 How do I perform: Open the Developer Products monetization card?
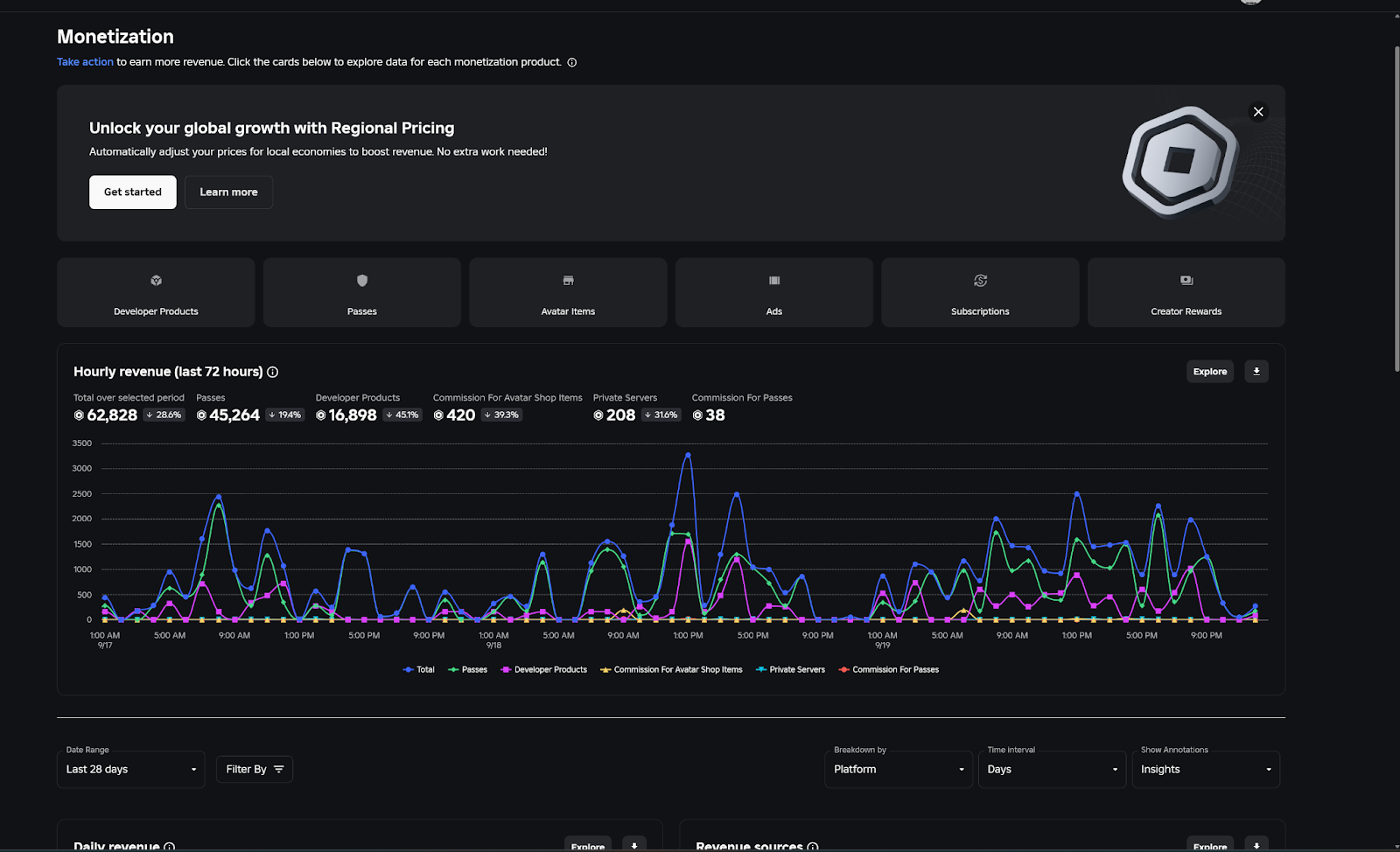coord(155,292)
